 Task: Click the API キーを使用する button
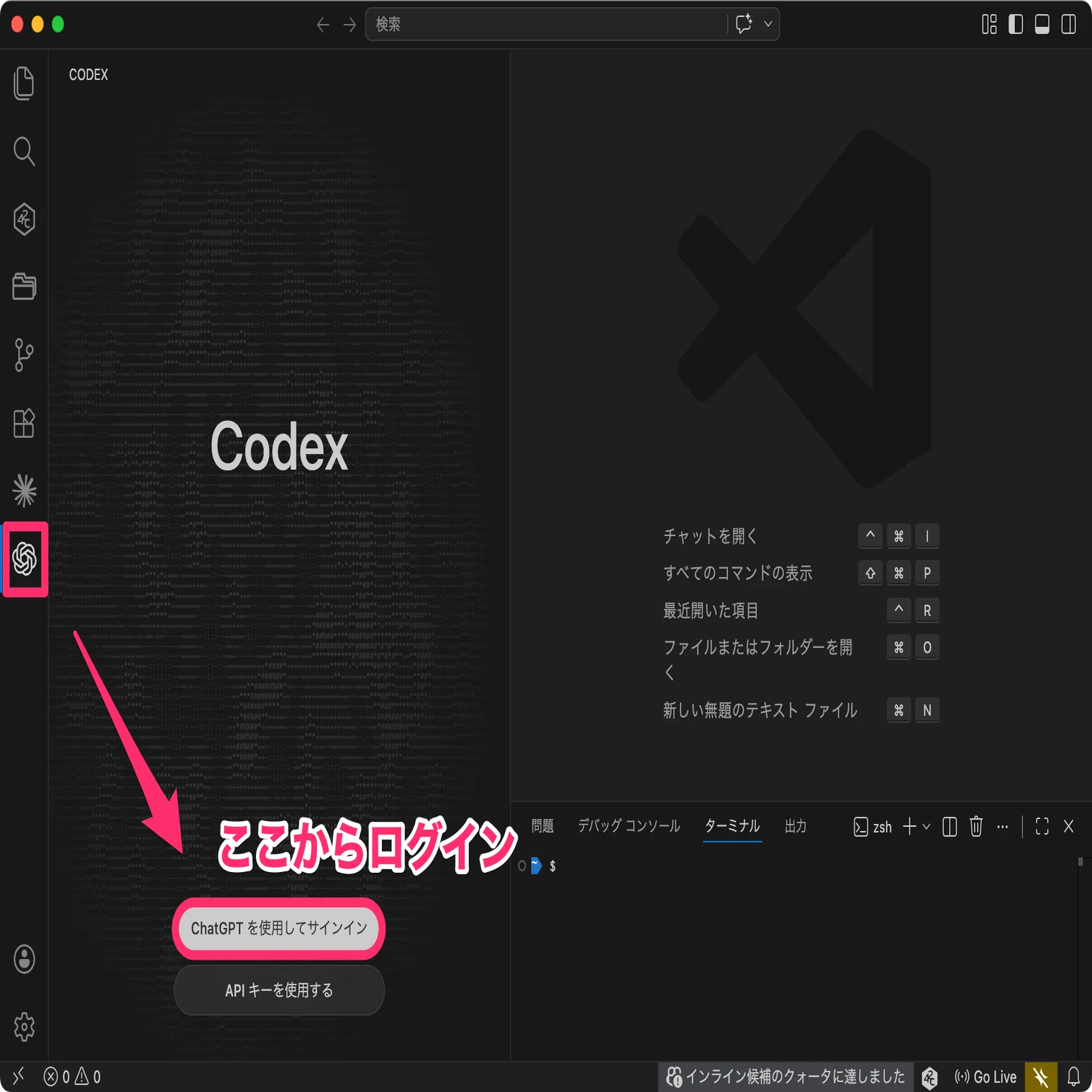[279, 990]
